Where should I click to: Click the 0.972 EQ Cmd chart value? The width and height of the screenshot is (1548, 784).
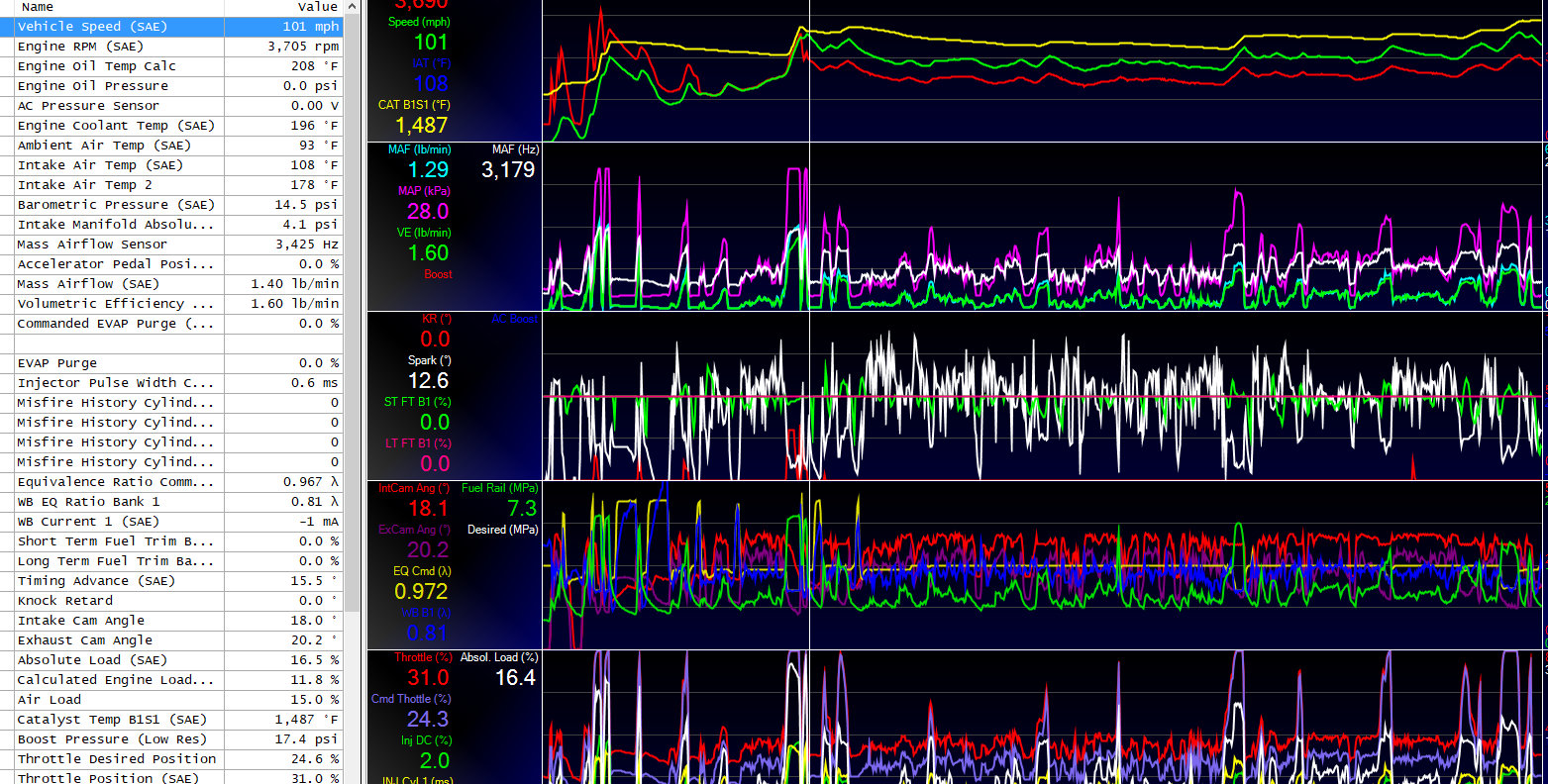421,591
